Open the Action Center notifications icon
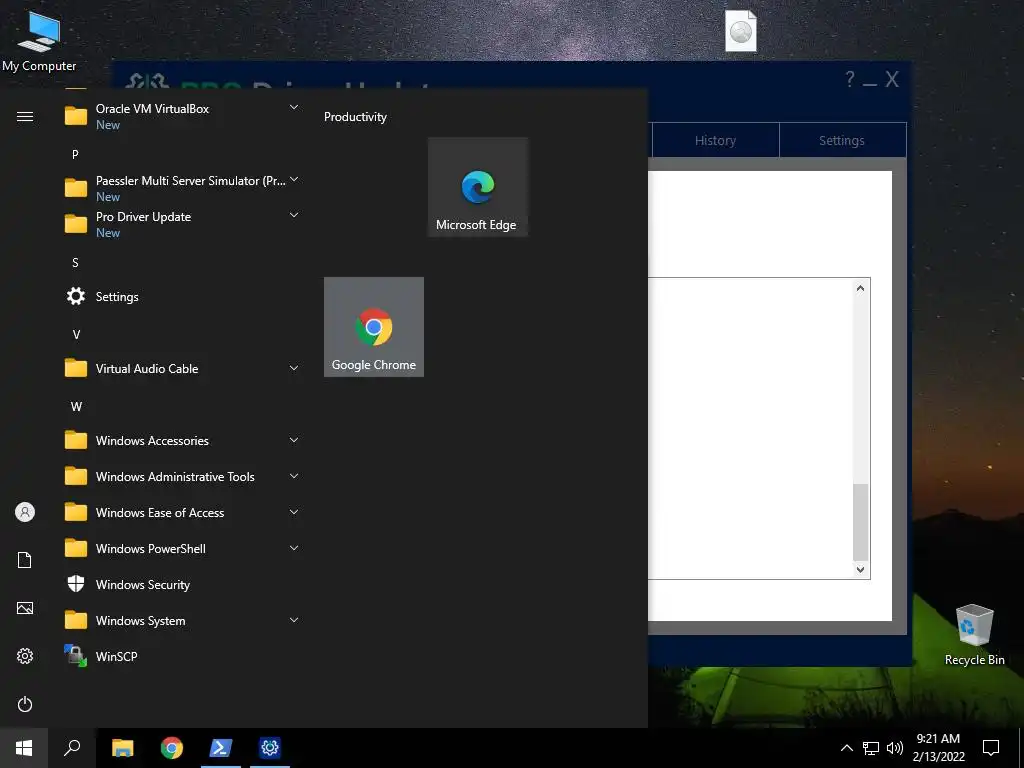 tap(991, 748)
